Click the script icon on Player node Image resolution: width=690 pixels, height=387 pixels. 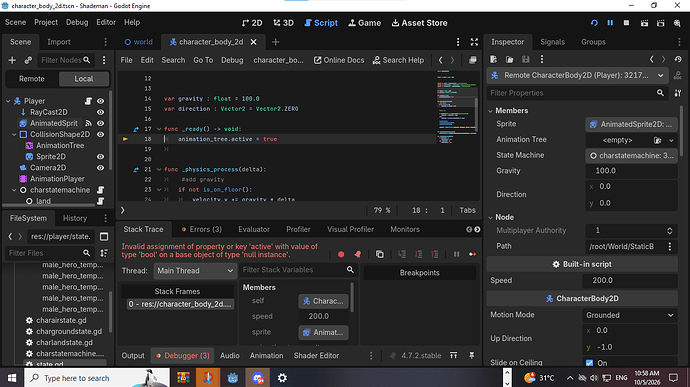(88, 101)
